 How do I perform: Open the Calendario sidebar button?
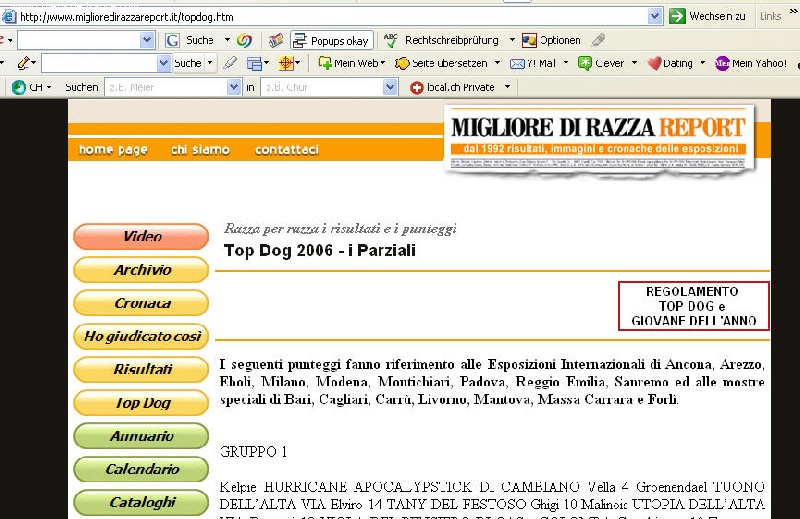coord(141,469)
